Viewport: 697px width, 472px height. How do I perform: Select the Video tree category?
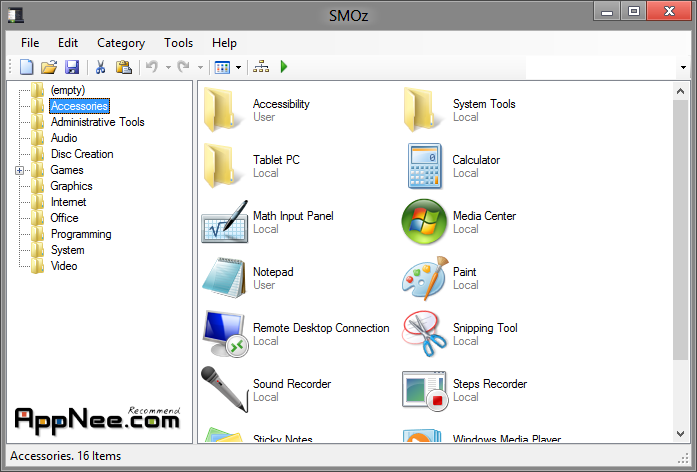[x=64, y=266]
